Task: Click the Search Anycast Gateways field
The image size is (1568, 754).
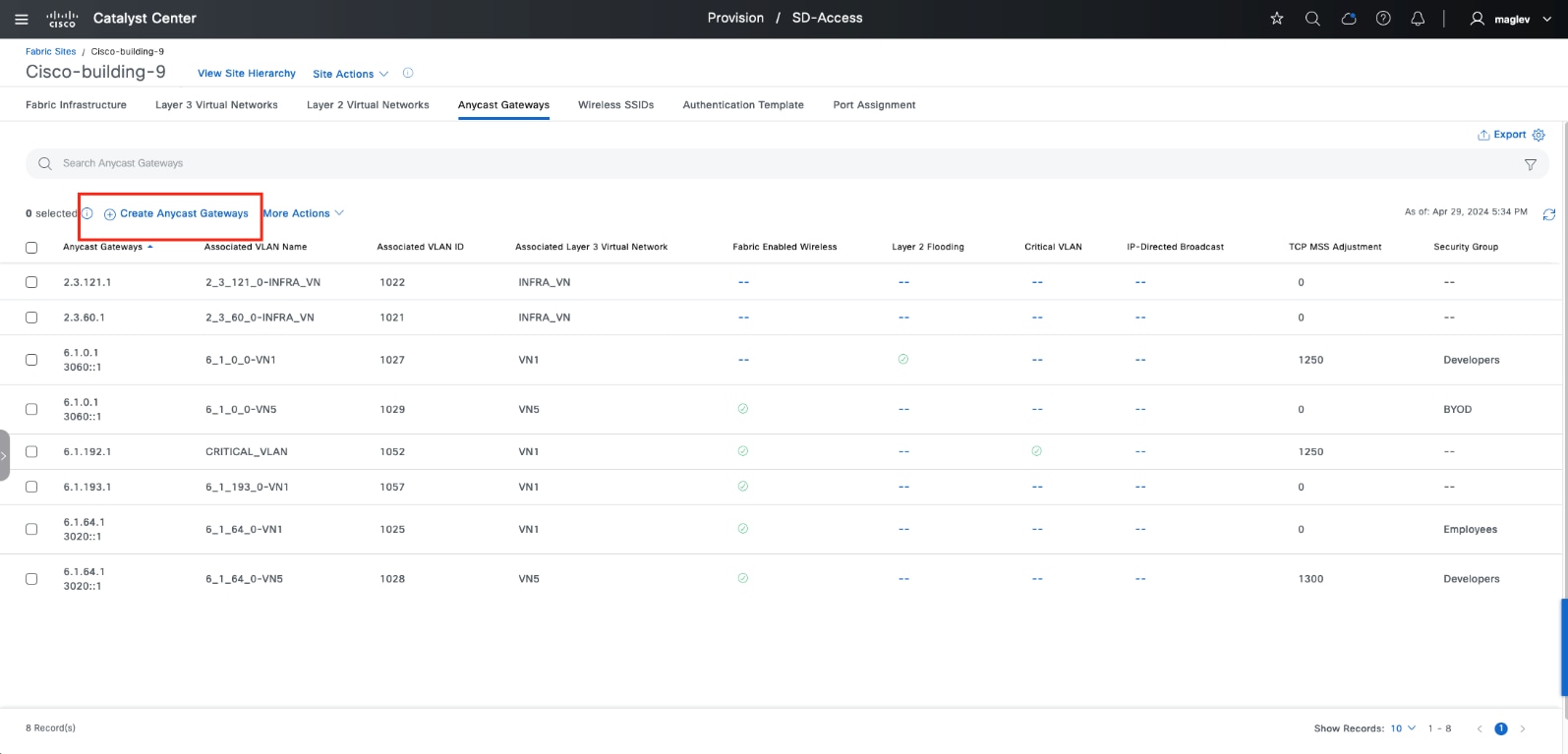Action: pos(688,163)
